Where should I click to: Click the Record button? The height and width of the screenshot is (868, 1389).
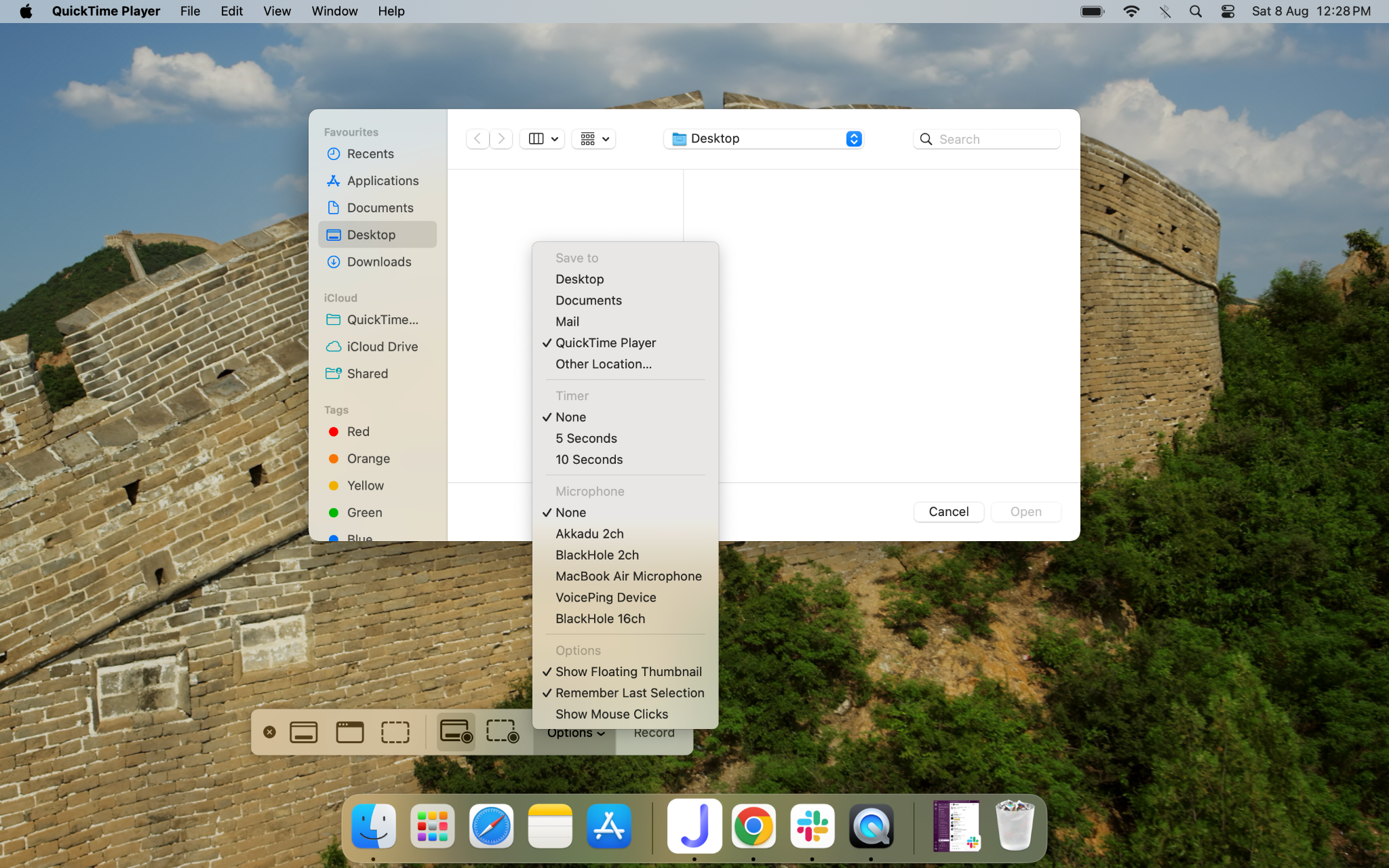654,733
